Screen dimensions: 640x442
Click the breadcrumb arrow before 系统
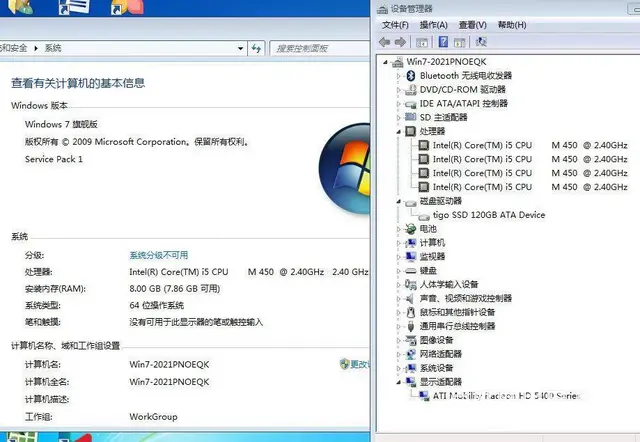tap(36, 49)
